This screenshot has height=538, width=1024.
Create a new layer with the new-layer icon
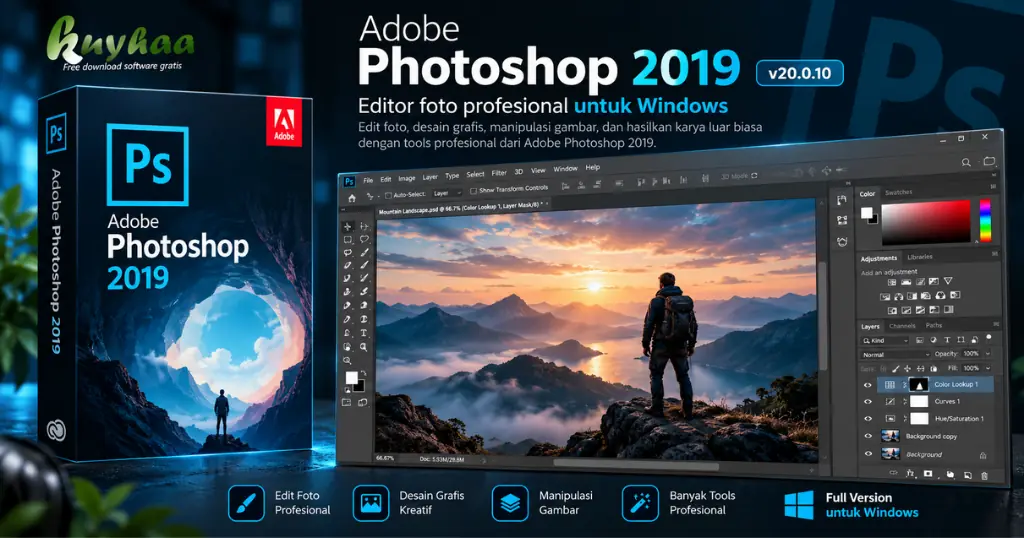click(967, 475)
